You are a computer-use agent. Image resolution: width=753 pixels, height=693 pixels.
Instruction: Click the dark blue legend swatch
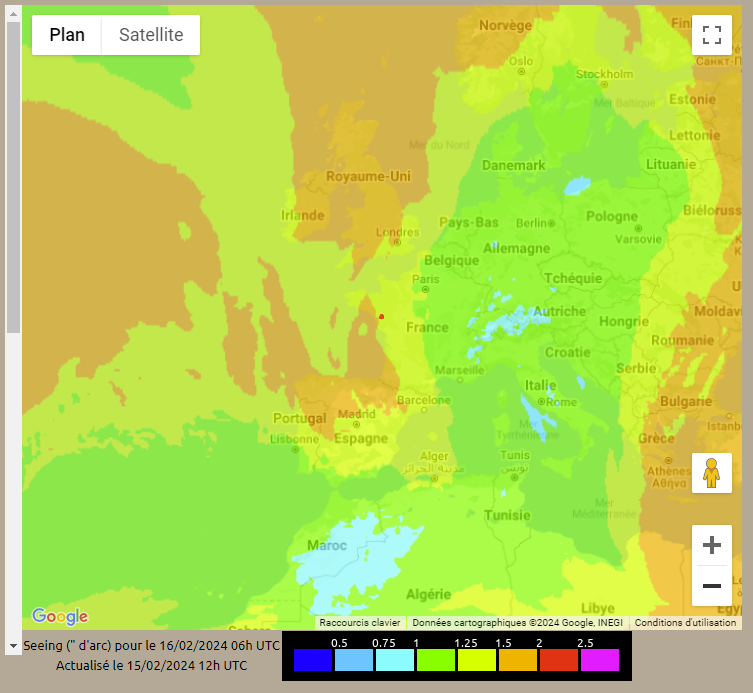[313, 660]
